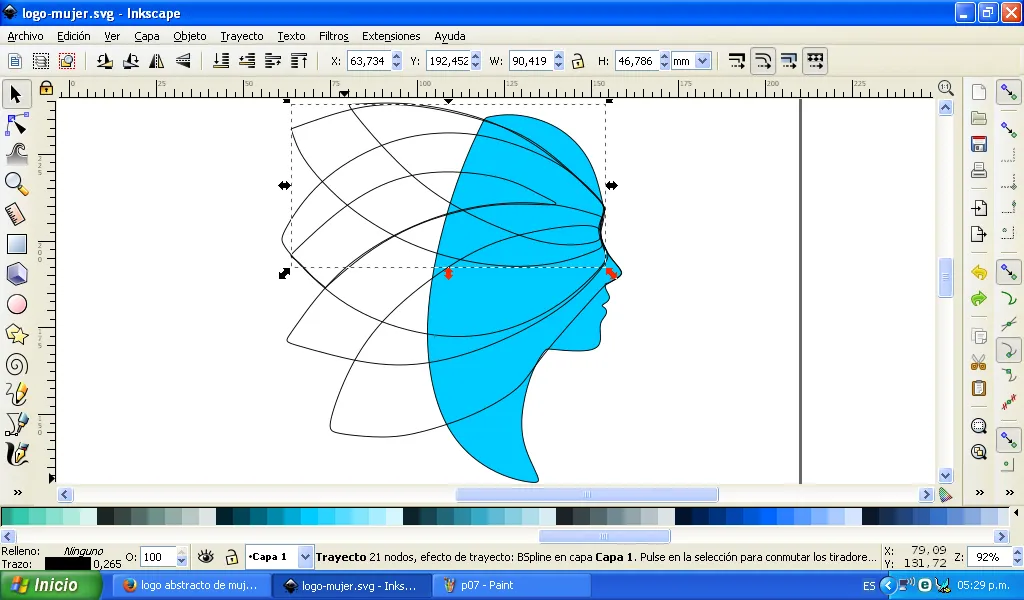The width and height of the screenshot is (1024, 600).
Task: Select the Measure ruler tool
Action: pyautogui.click(x=16, y=214)
